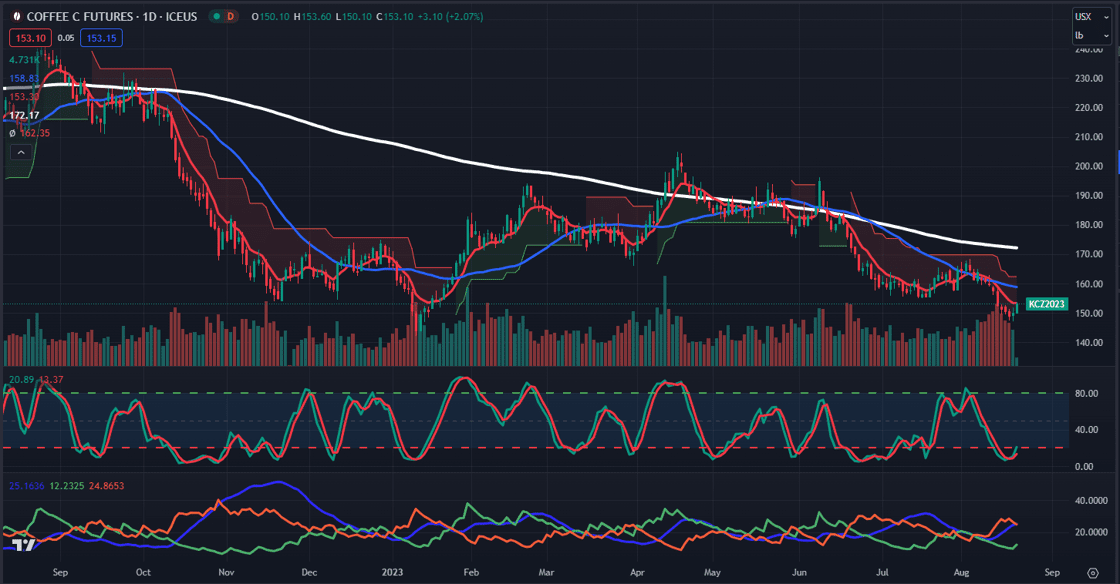Click the +3.10 (+2.07%) change value
Image resolution: width=1120 pixels, height=584 pixels.
(450, 16)
